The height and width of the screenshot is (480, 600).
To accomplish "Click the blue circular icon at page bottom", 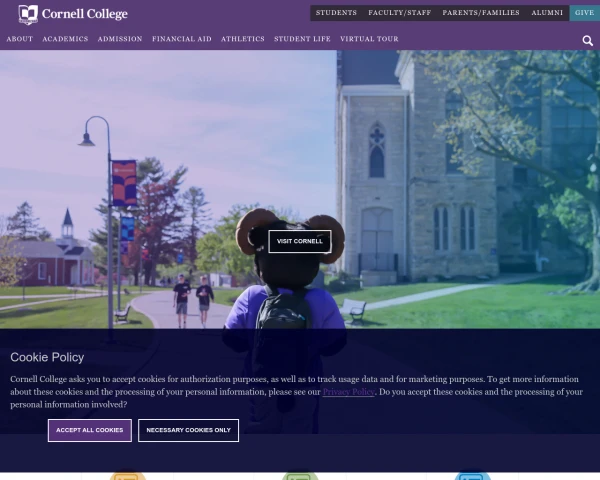I will click(472, 476).
